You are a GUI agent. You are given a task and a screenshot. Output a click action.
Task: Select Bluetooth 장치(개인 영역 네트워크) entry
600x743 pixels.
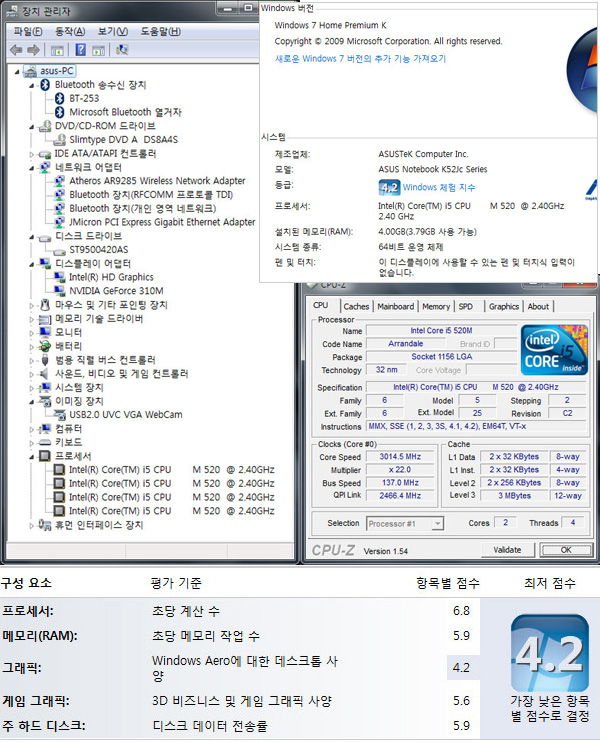pyautogui.click(x=143, y=208)
